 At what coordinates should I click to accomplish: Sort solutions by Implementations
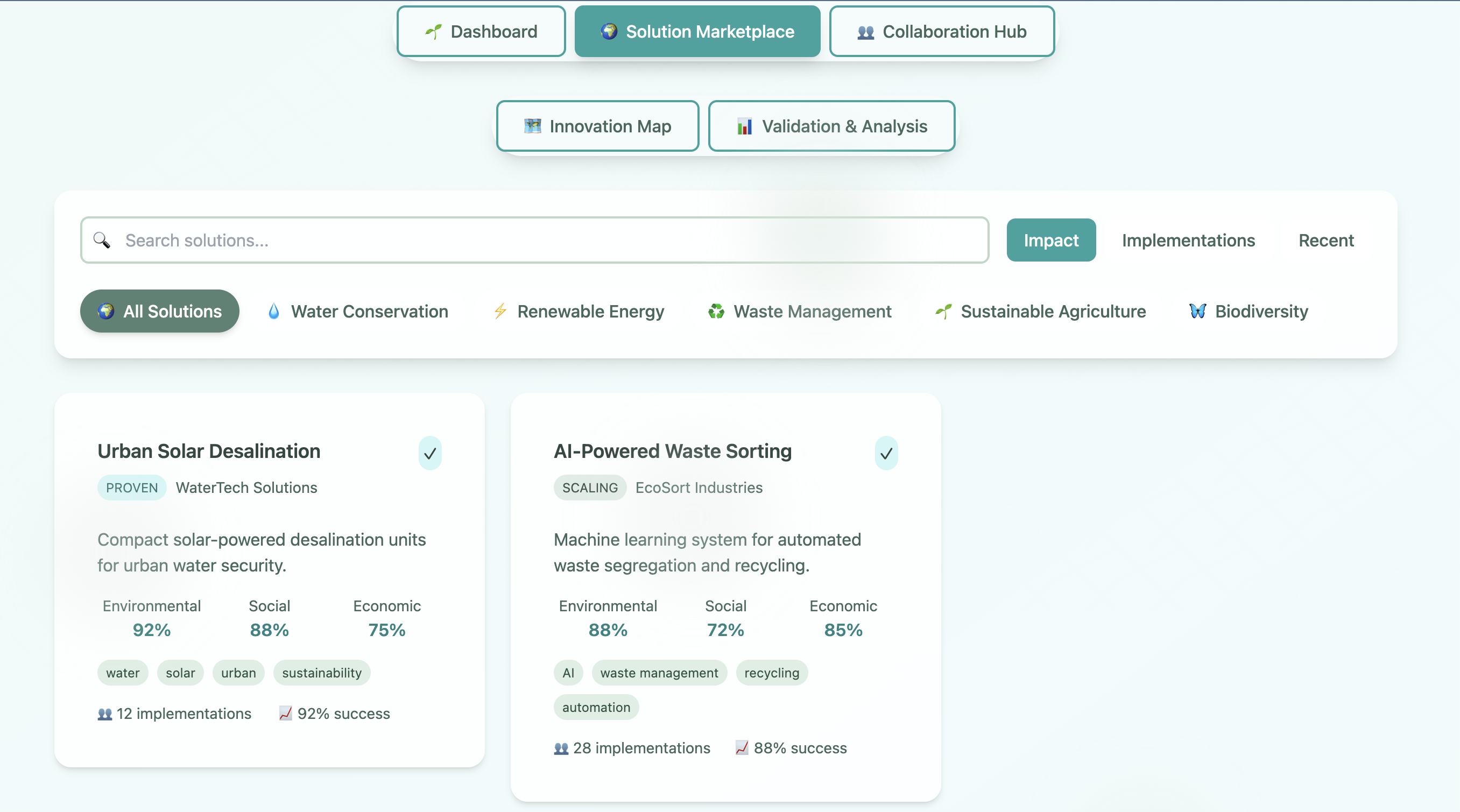point(1188,240)
